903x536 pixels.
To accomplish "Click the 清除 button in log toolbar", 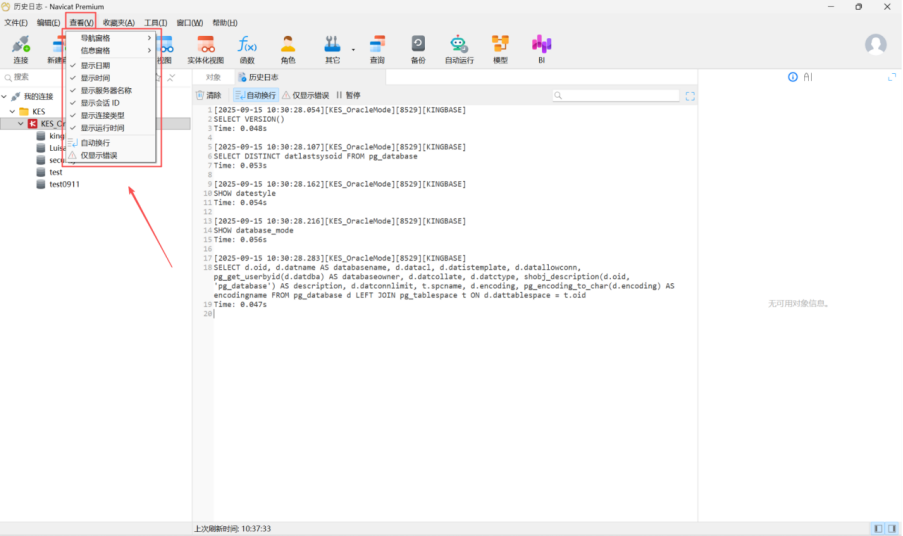I will (x=208, y=95).
